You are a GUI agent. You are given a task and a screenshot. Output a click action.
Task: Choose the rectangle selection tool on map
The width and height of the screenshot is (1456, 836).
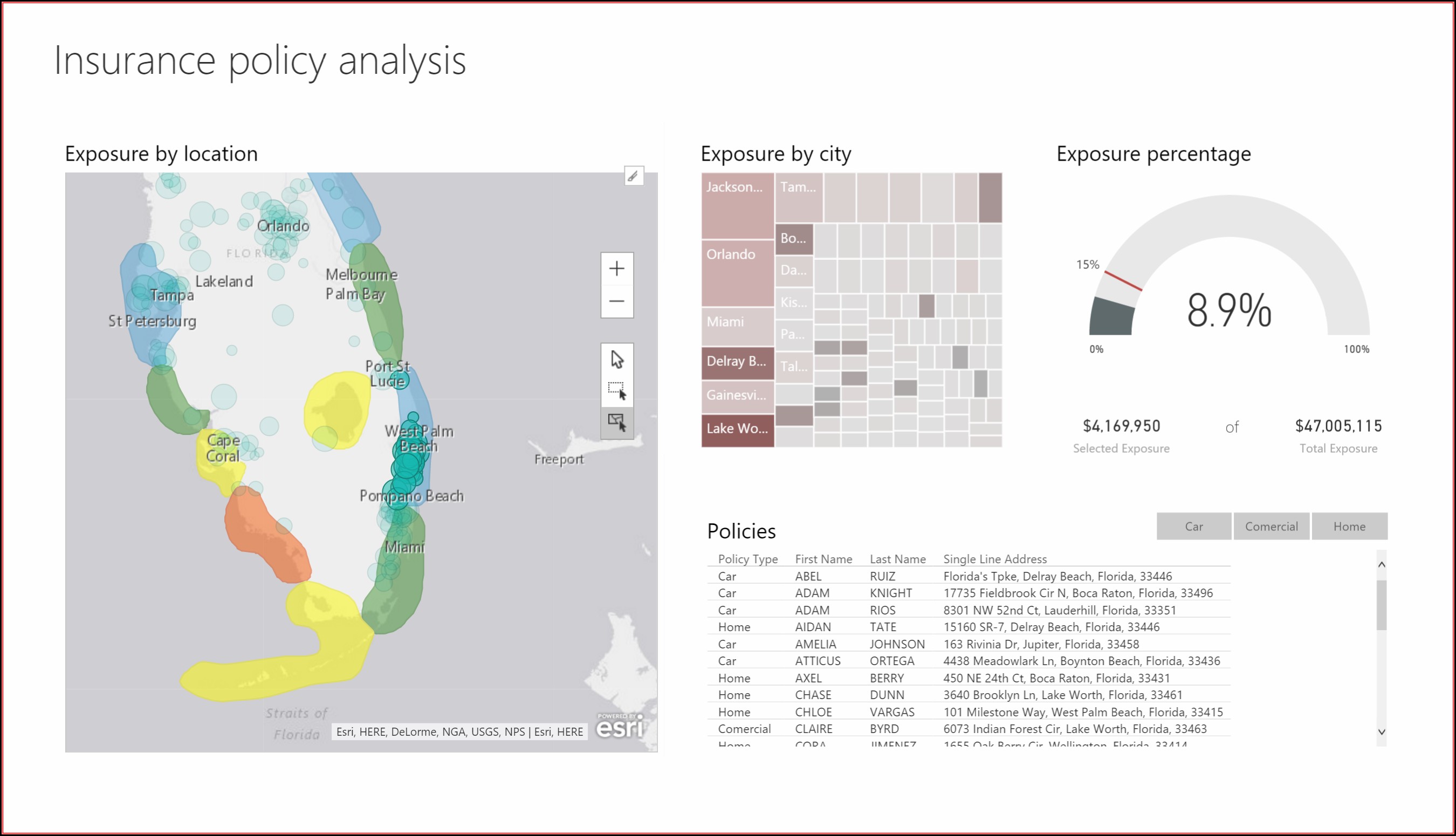[617, 391]
